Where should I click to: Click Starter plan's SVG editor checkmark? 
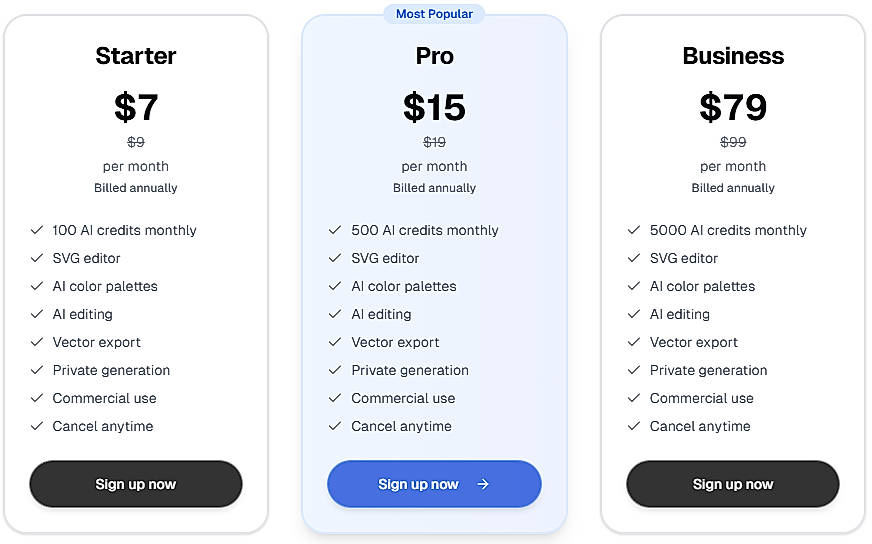(37, 258)
